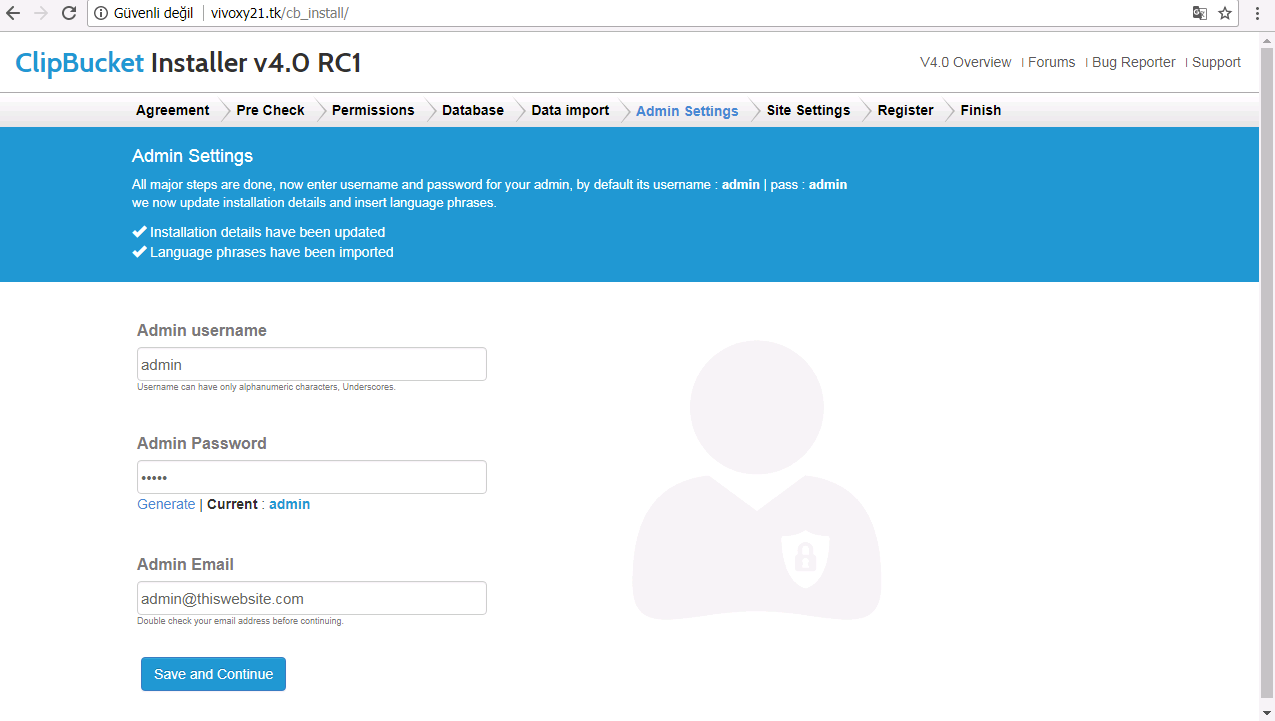This screenshot has width=1275, height=721.
Task: Click the 'Güvenli değil' security label
Action: tap(152, 13)
